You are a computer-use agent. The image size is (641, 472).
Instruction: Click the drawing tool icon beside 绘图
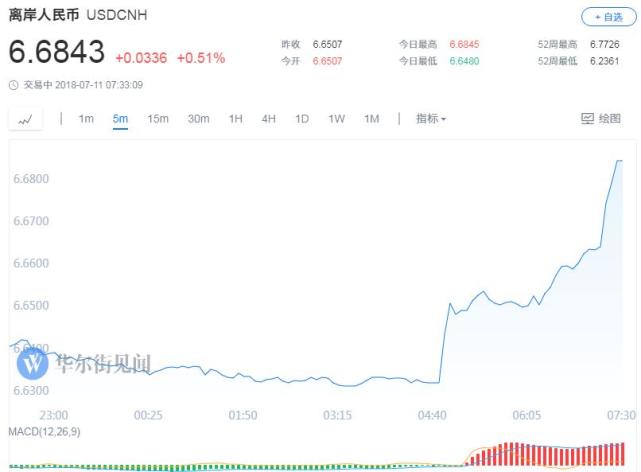tap(587, 119)
